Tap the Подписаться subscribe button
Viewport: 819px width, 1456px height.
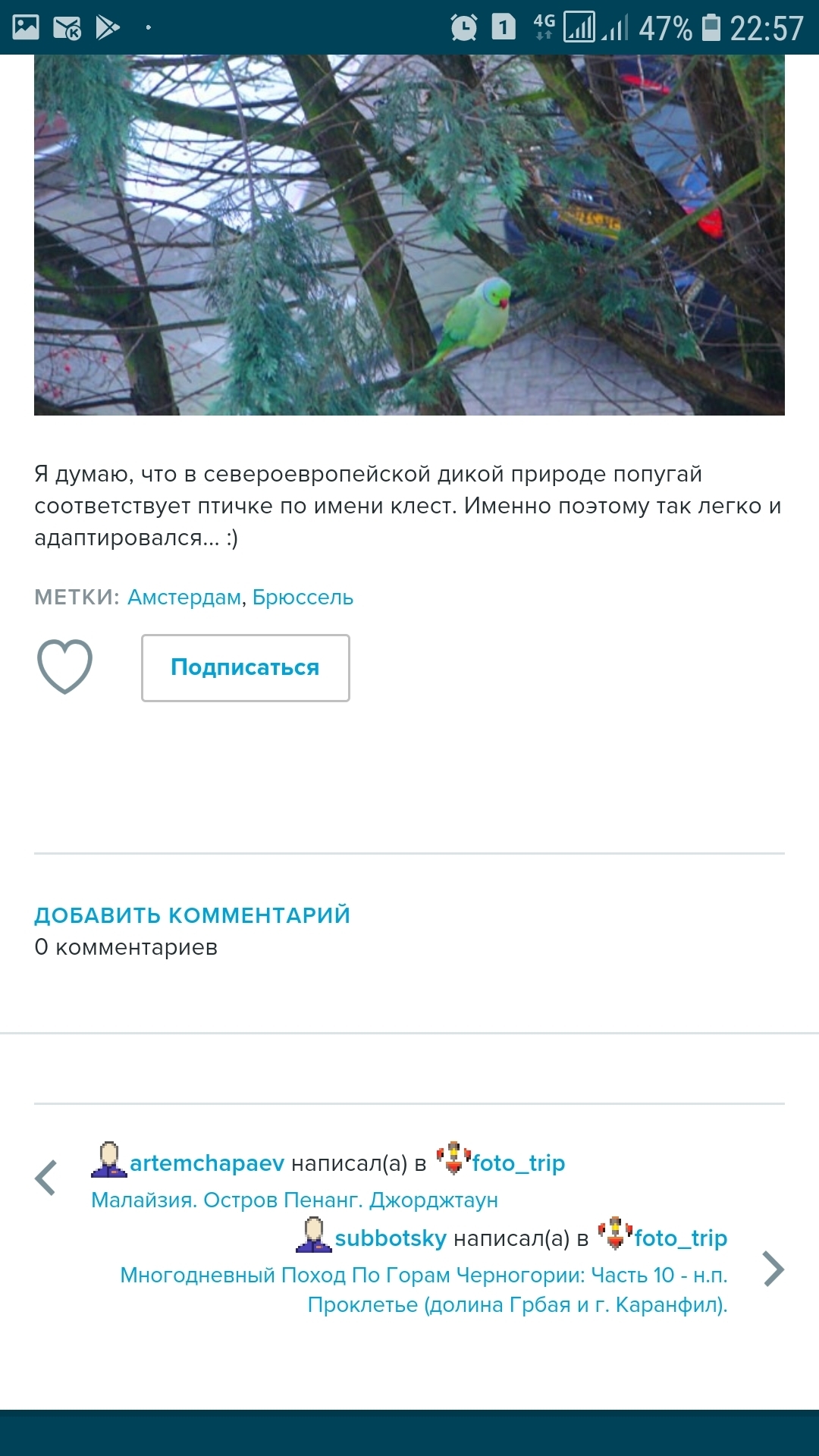245,668
